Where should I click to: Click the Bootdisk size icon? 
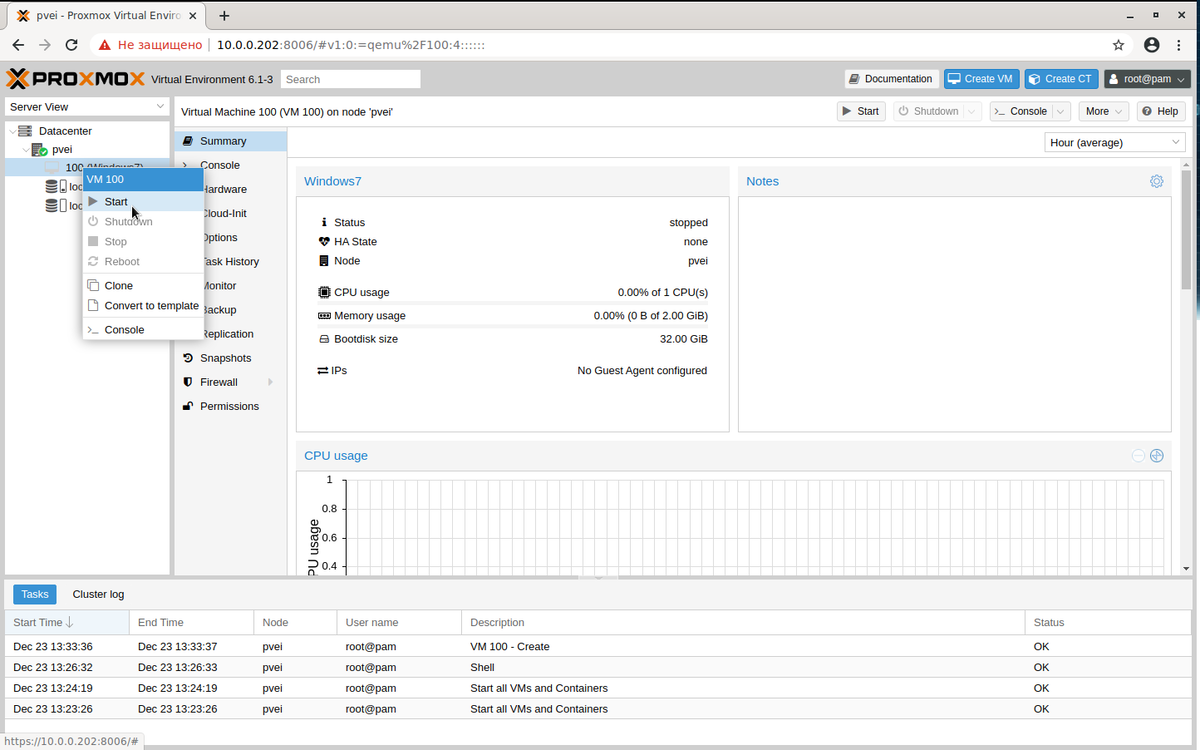click(x=324, y=339)
